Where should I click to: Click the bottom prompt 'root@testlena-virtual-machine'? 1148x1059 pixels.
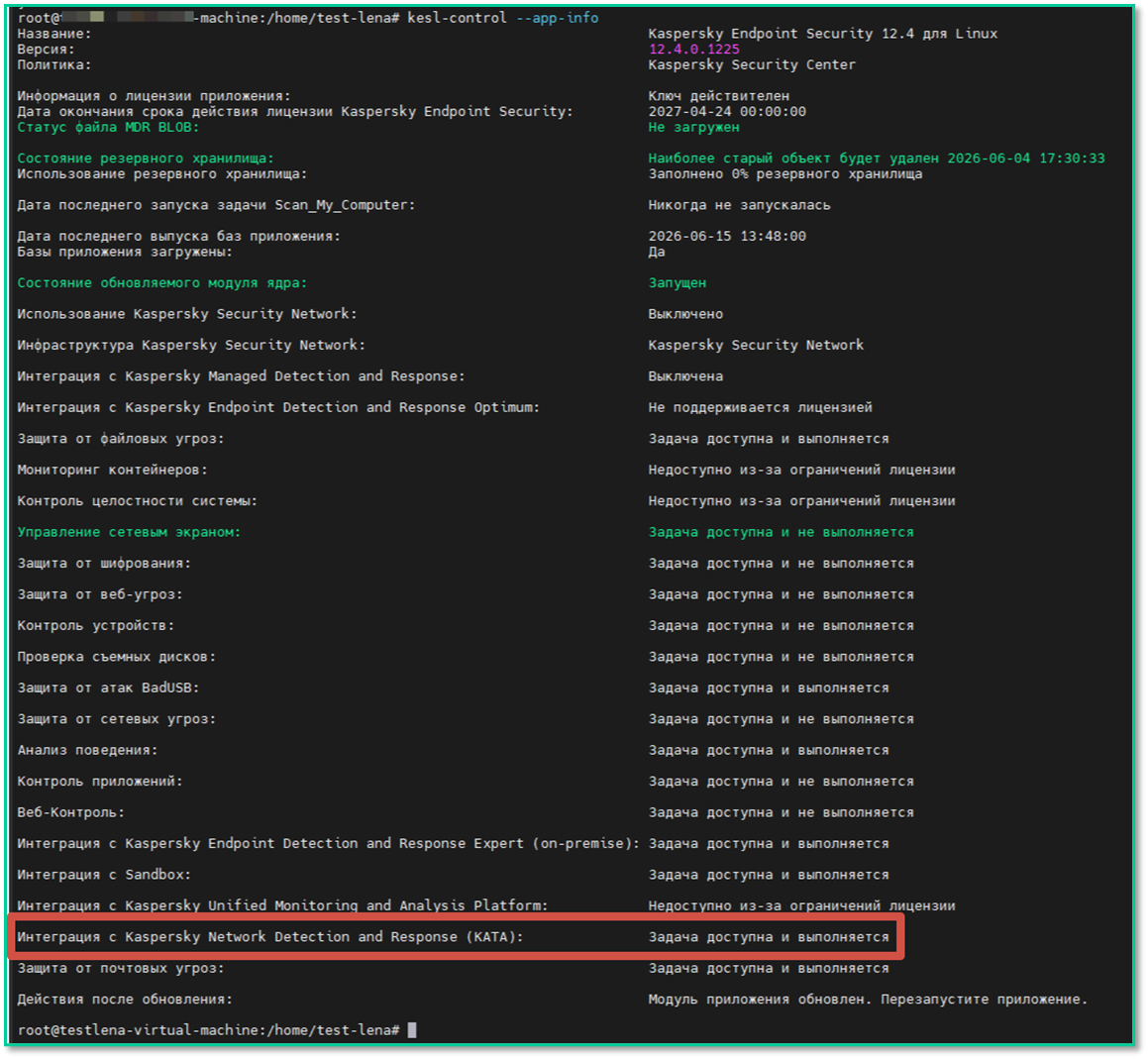point(137,1029)
